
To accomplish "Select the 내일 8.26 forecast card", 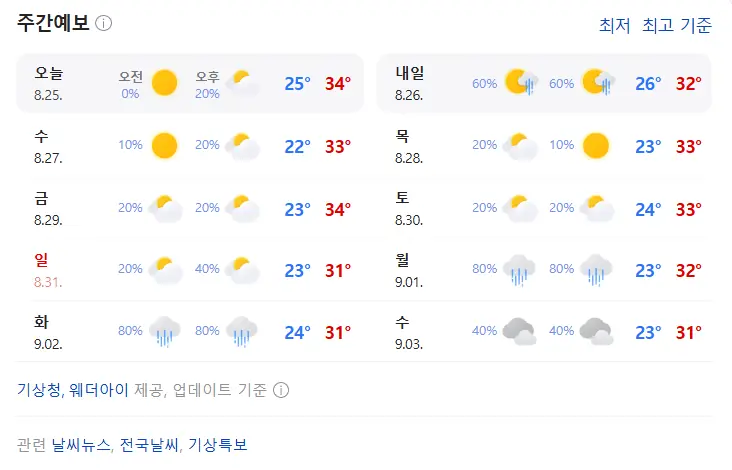I will (x=544, y=83).
